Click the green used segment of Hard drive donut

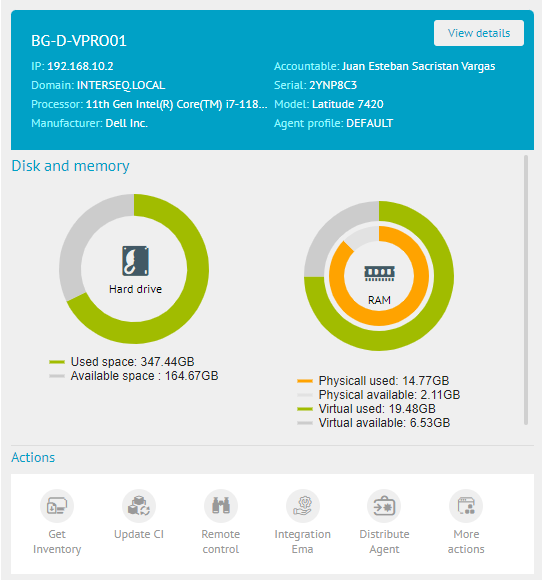[197, 269]
